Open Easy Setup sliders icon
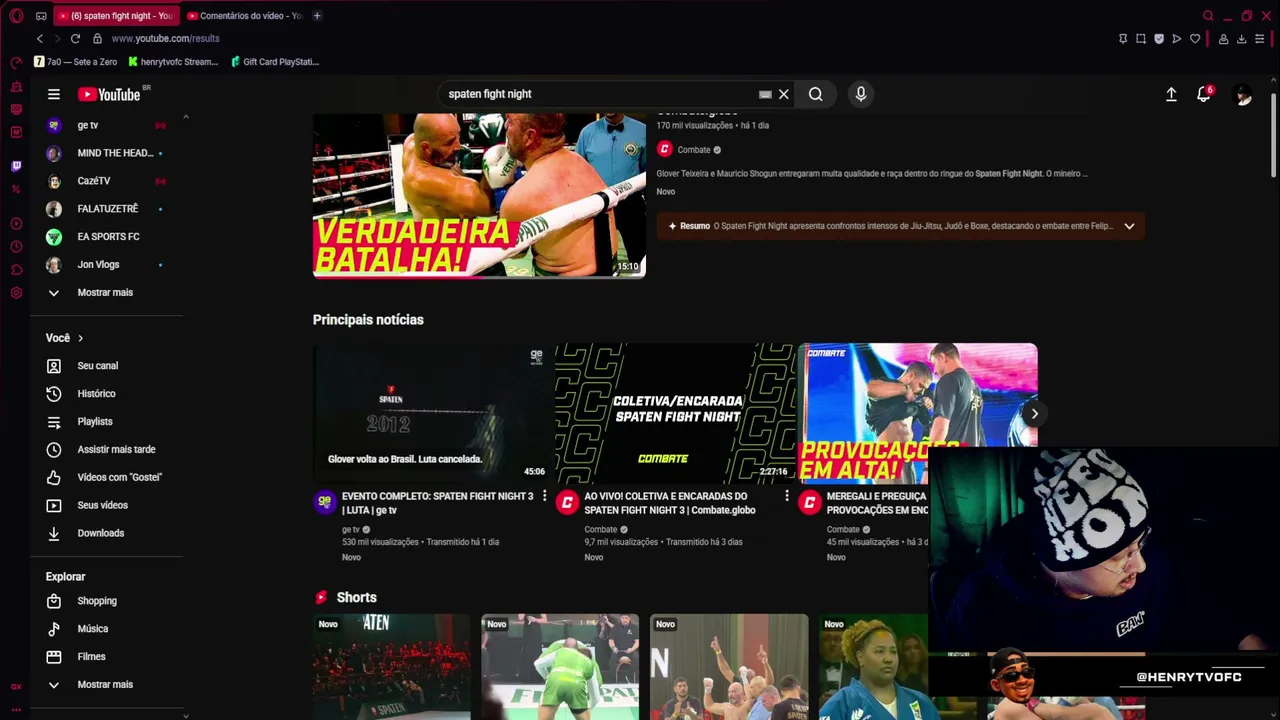This screenshot has width=1280, height=720. (1259, 39)
